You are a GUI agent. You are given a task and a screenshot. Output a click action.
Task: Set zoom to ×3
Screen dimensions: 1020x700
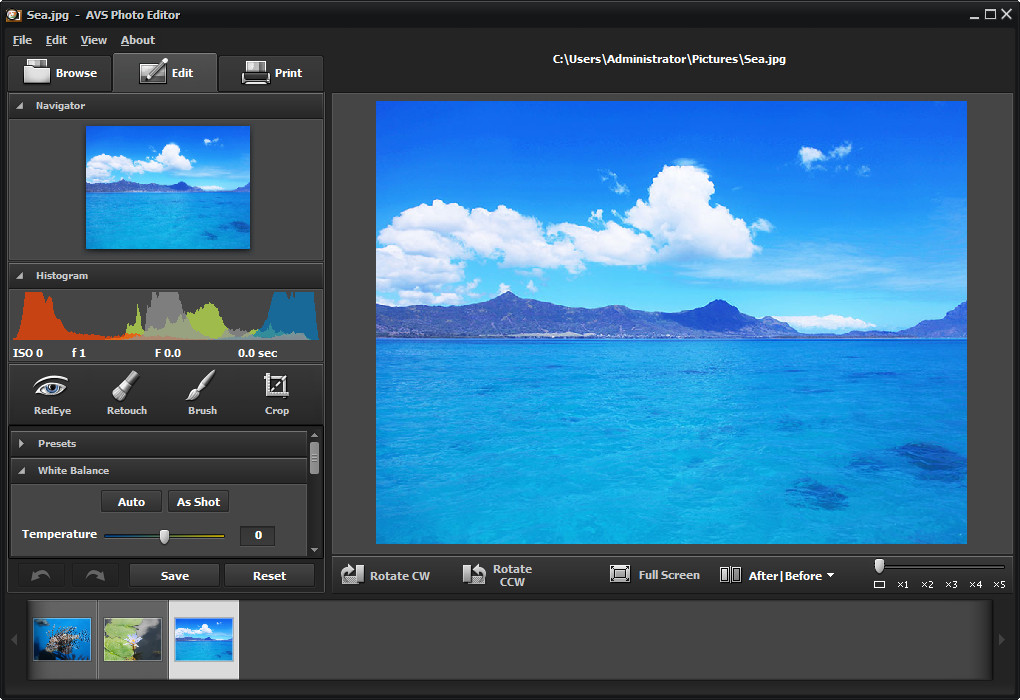tap(951, 584)
